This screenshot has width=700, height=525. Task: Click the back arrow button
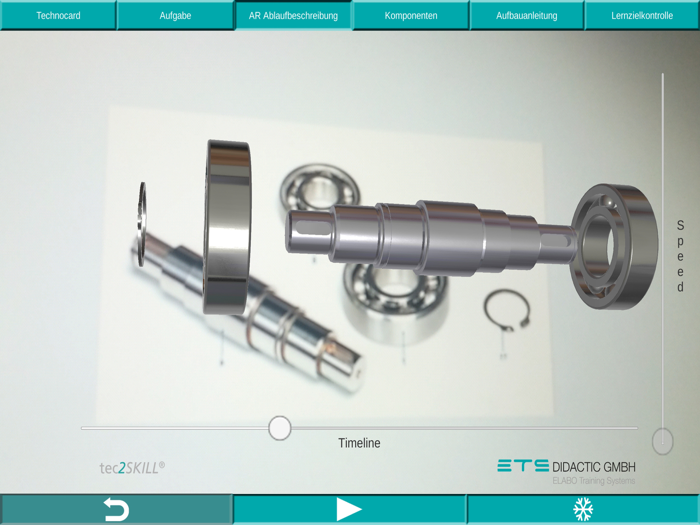pos(116,509)
